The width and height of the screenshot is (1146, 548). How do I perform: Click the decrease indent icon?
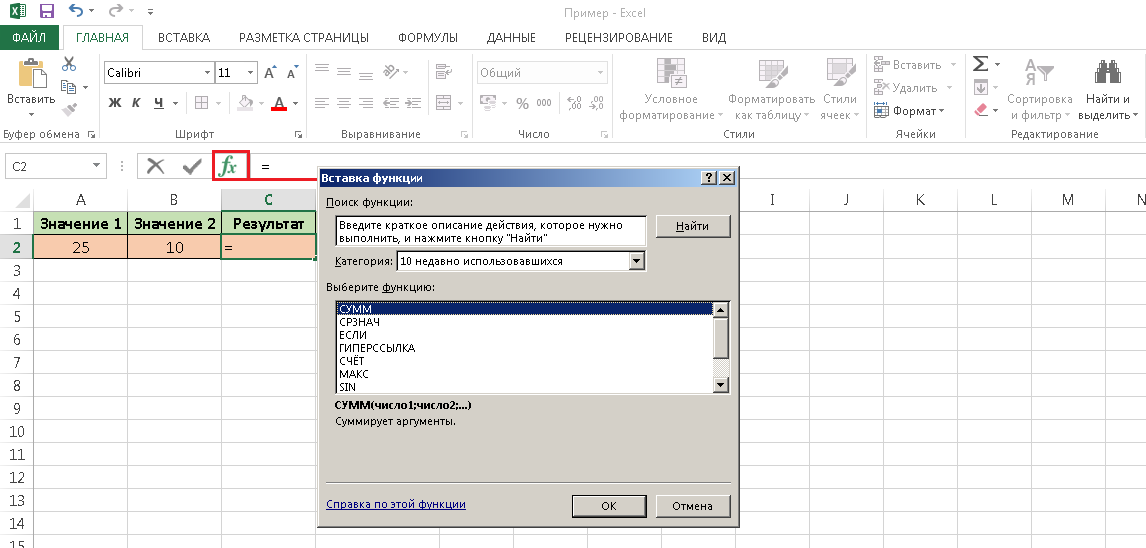[x=390, y=103]
